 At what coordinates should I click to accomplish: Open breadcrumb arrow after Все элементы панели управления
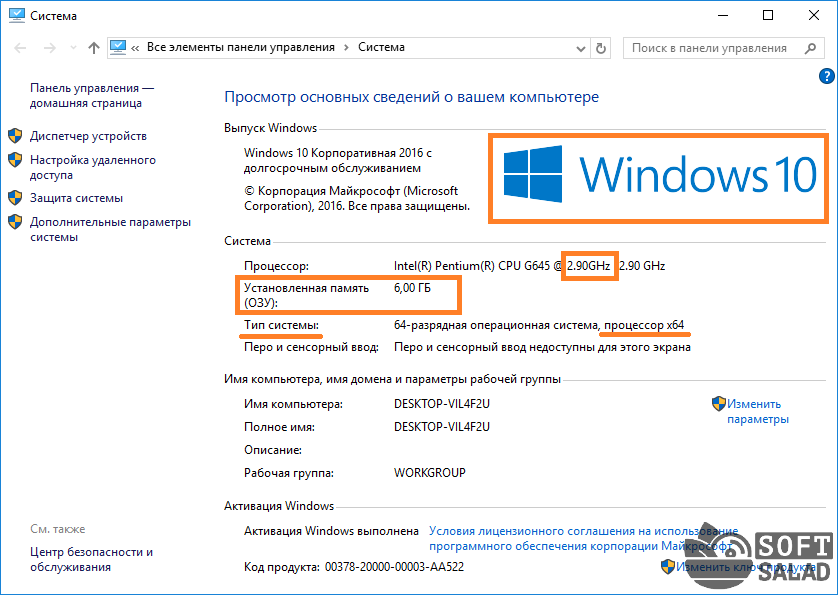pyautogui.click(x=346, y=48)
